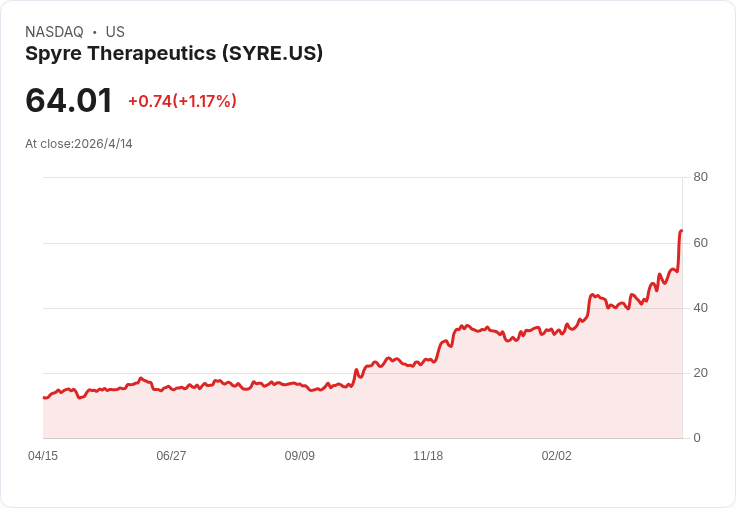Select the 64.01 current price

tap(69, 100)
